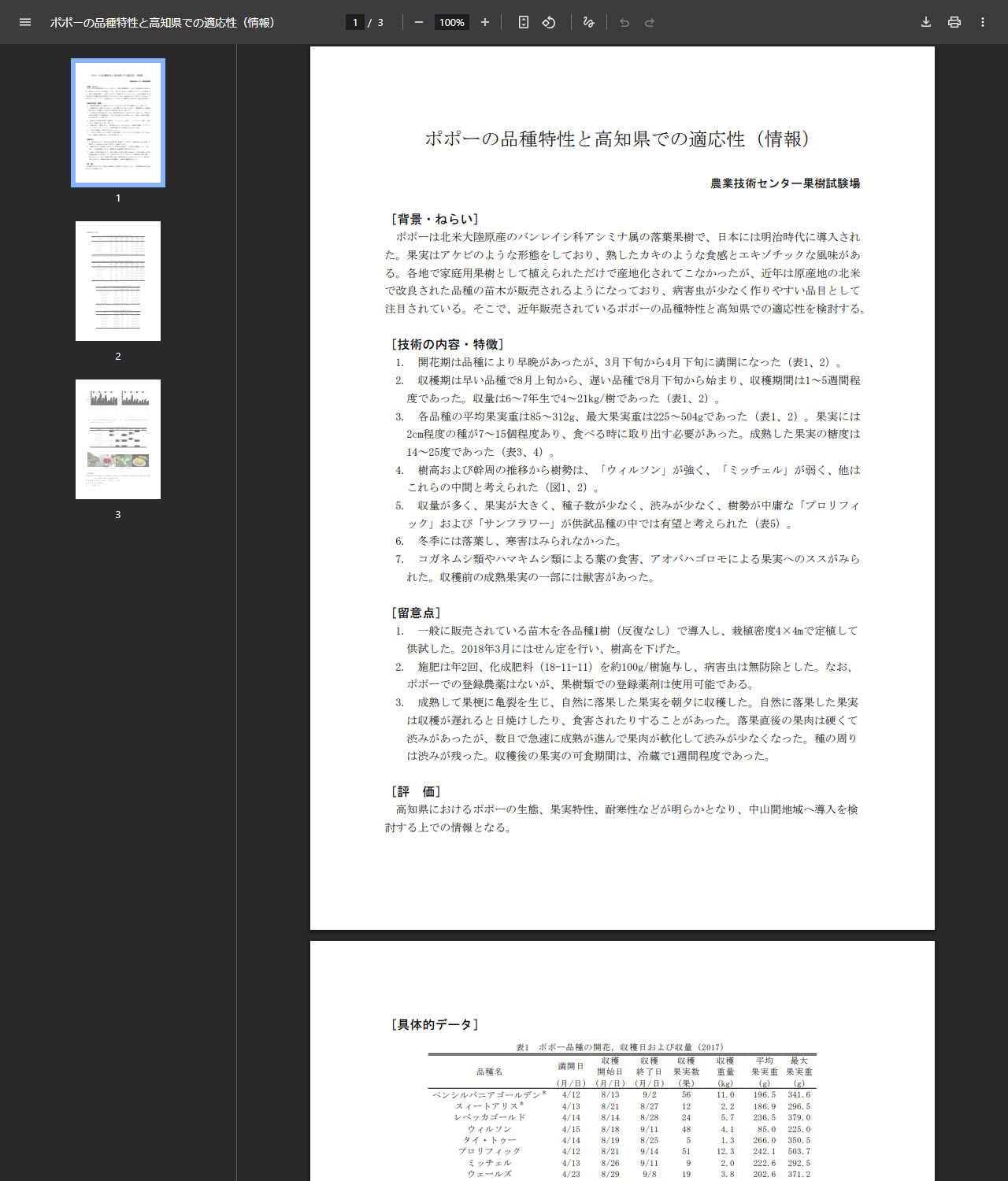Click the ウィルソン table row name
The width and height of the screenshot is (1008, 1181).
pyautogui.click(x=489, y=1129)
